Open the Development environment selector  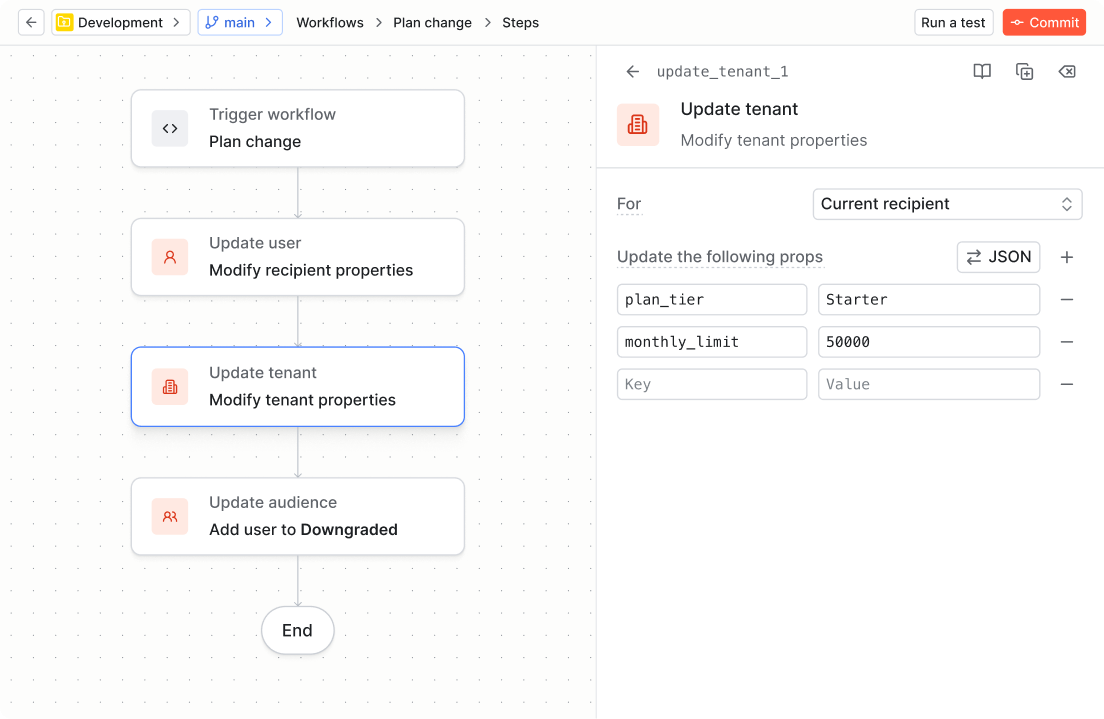121,22
